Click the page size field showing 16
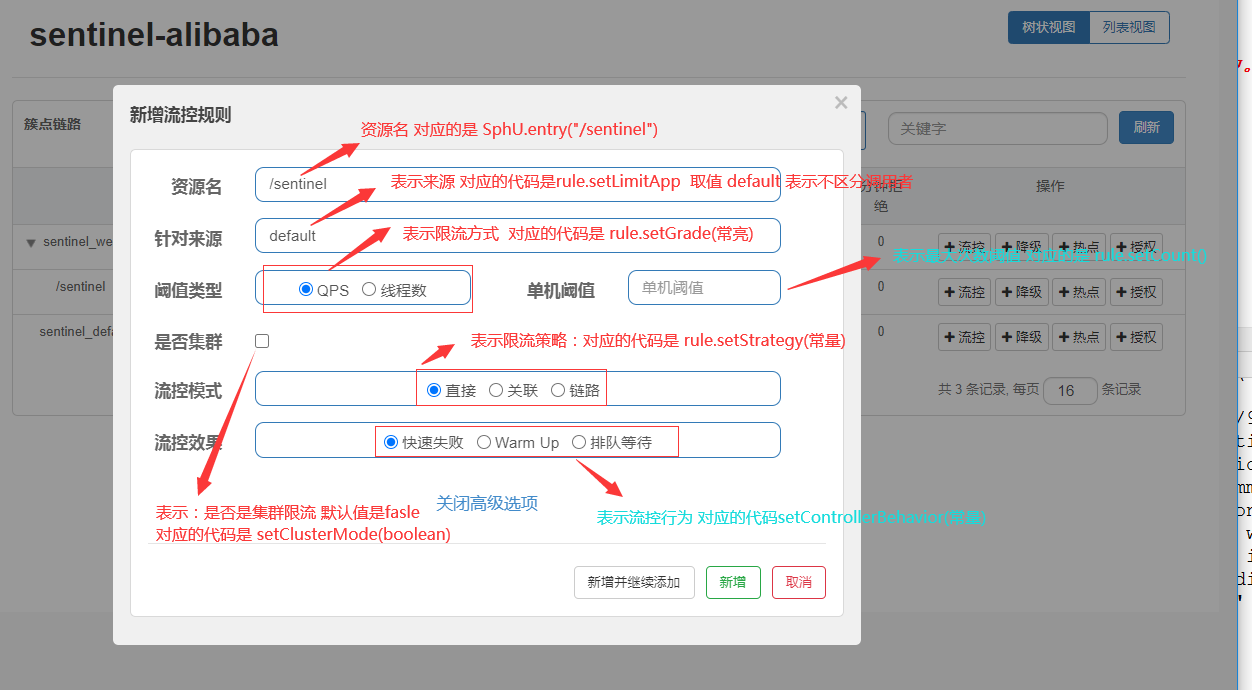The width and height of the screenshot is (1252, 690). 1070,390
